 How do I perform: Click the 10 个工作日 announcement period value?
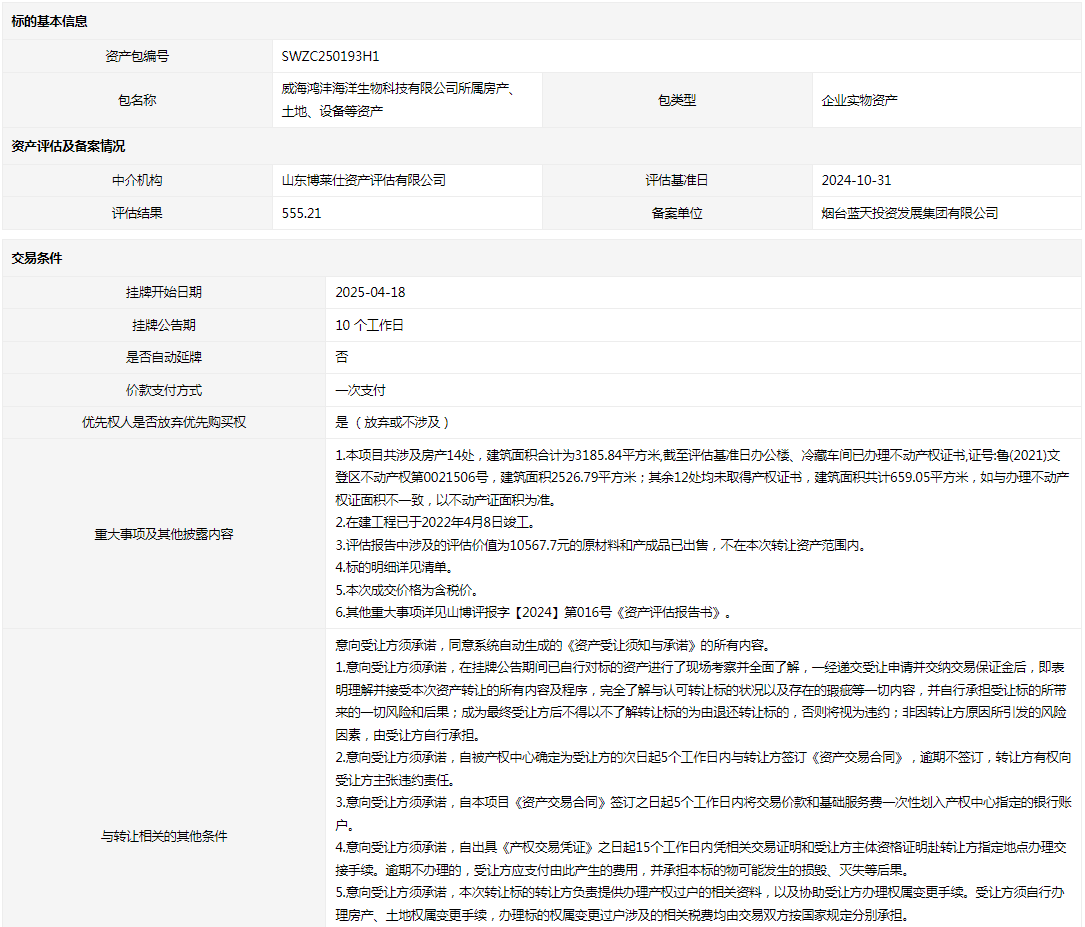369,325
